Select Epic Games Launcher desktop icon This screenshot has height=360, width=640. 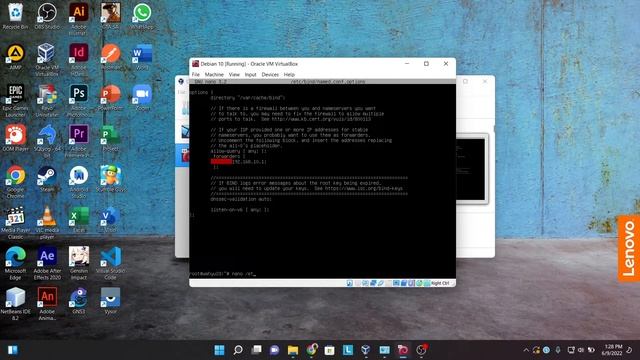coord(16,100)
